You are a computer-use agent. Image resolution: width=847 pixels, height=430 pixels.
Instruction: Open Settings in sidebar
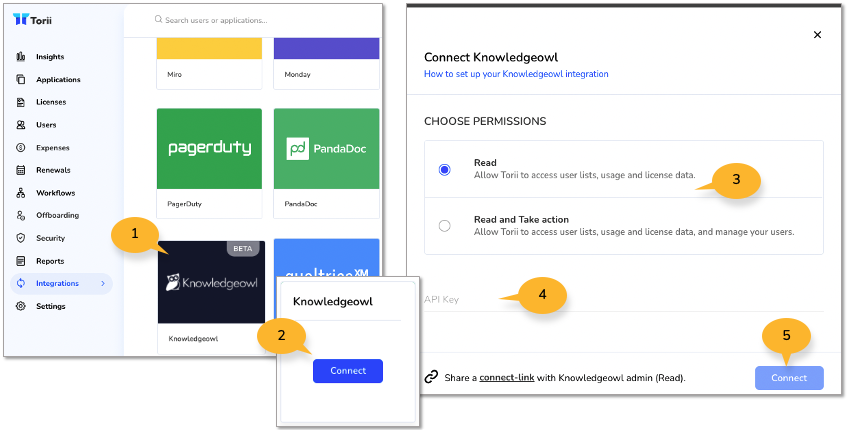click(x=51, y=306)
